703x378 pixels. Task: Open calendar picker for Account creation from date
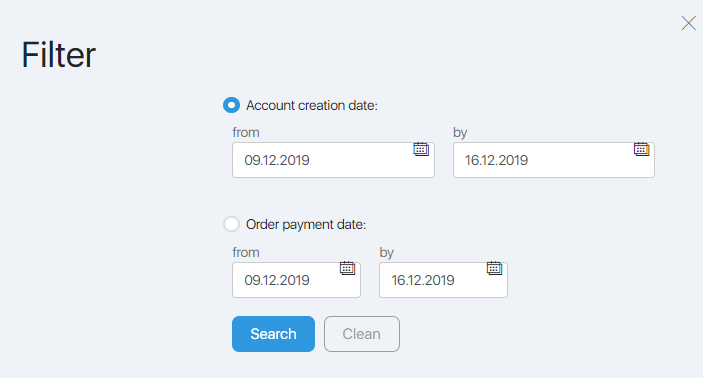(421, 149)
